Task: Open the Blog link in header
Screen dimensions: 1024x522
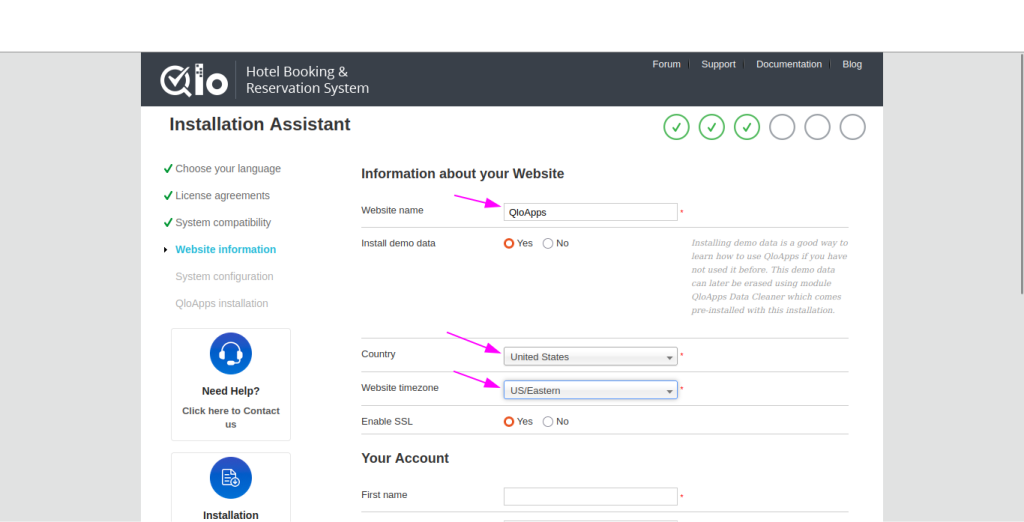Action: [852, 64]
